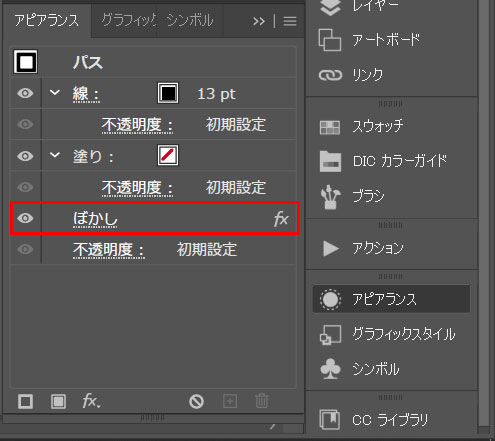Toggle visibility of the 塗り fill
The height and width of the screenshot is (441, 495).
tap(25, 156)
